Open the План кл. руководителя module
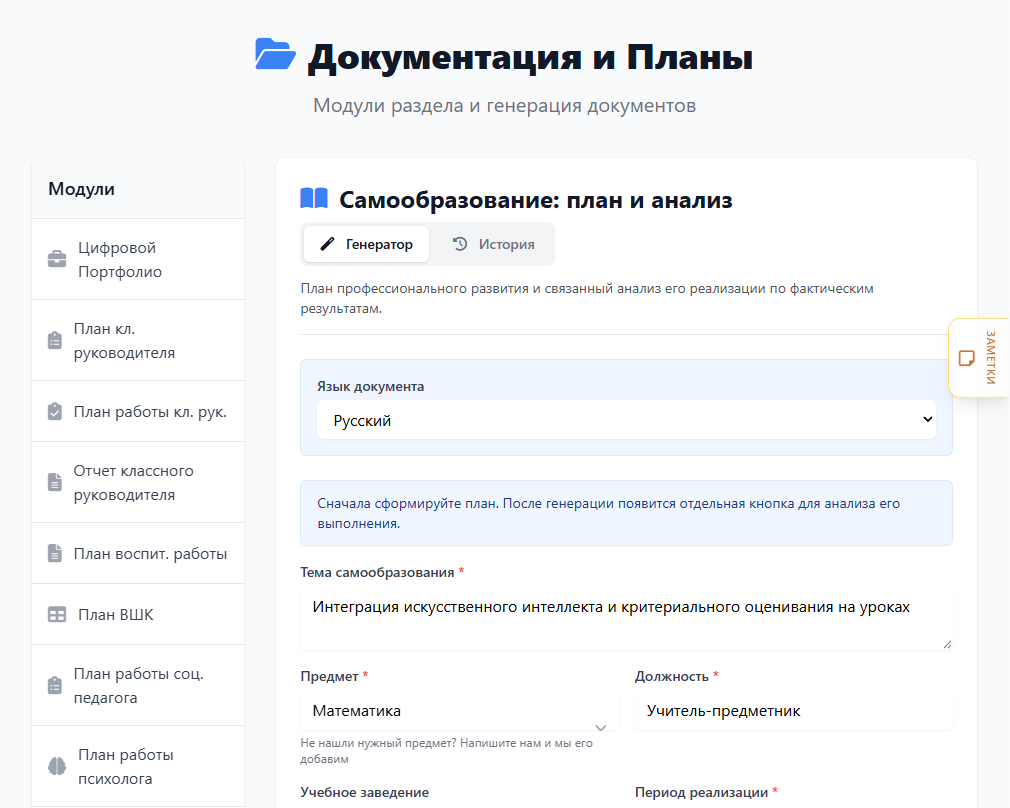The width and height of the screenshot is (1010, 808). coord(138,340)
